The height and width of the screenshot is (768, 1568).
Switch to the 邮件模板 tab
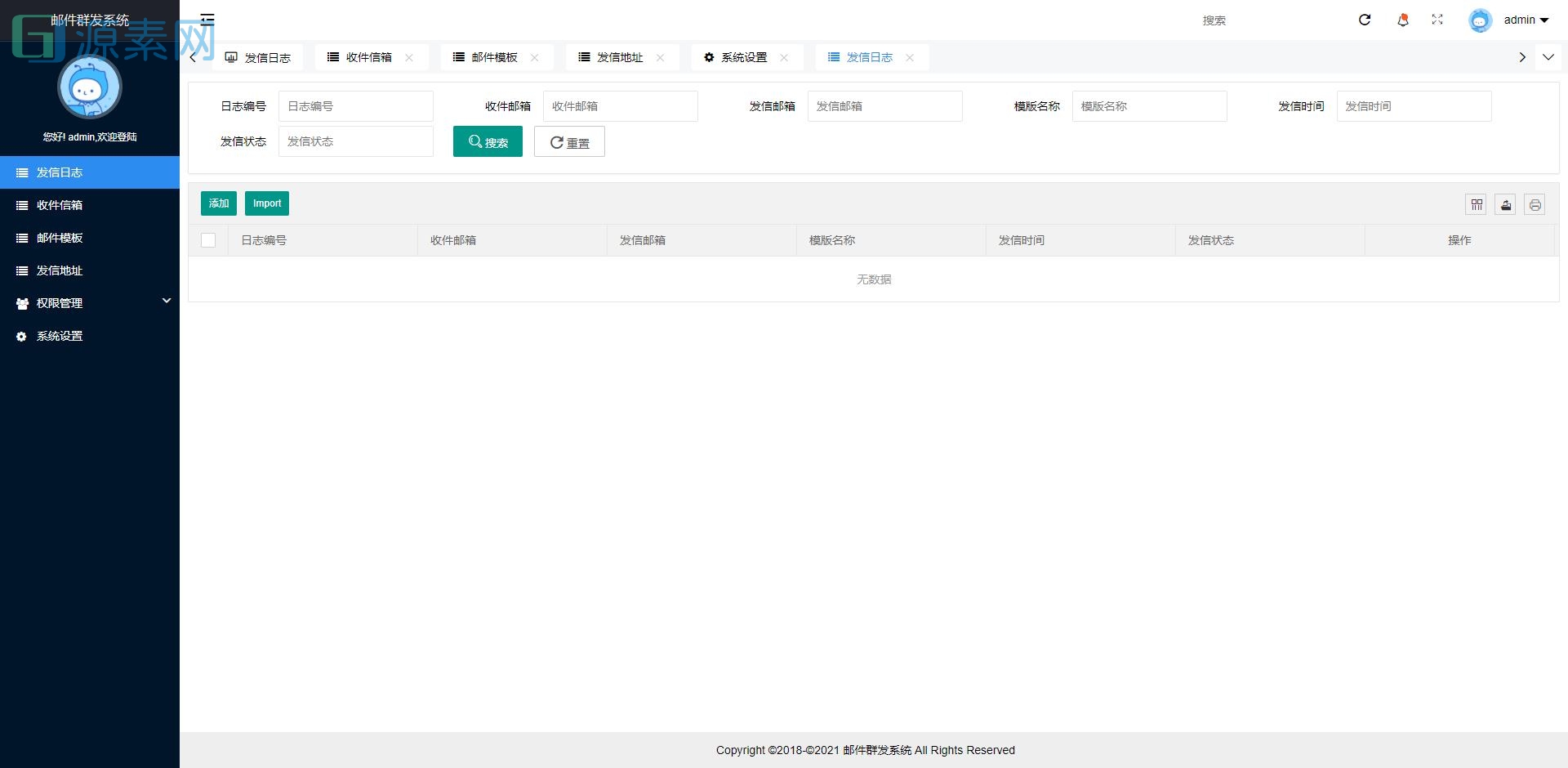pos(492,57)
